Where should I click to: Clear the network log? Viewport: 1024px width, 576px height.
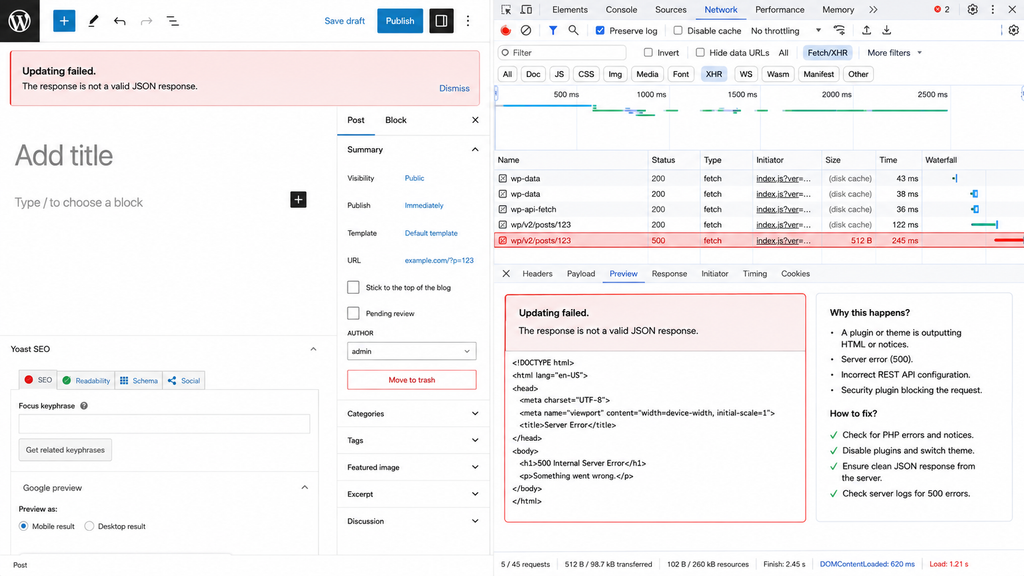point(526,30)
